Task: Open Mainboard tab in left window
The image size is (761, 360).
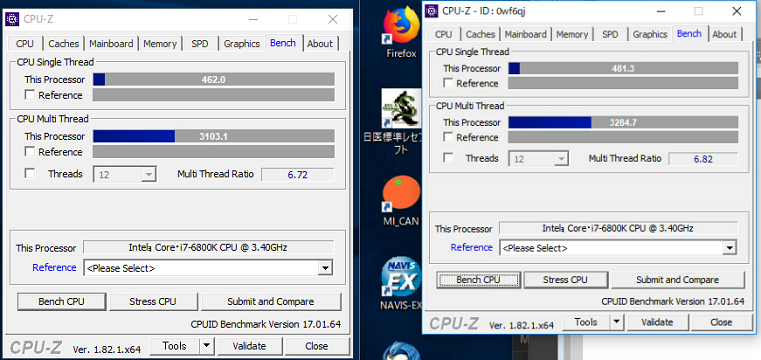Action: point(111,44)
